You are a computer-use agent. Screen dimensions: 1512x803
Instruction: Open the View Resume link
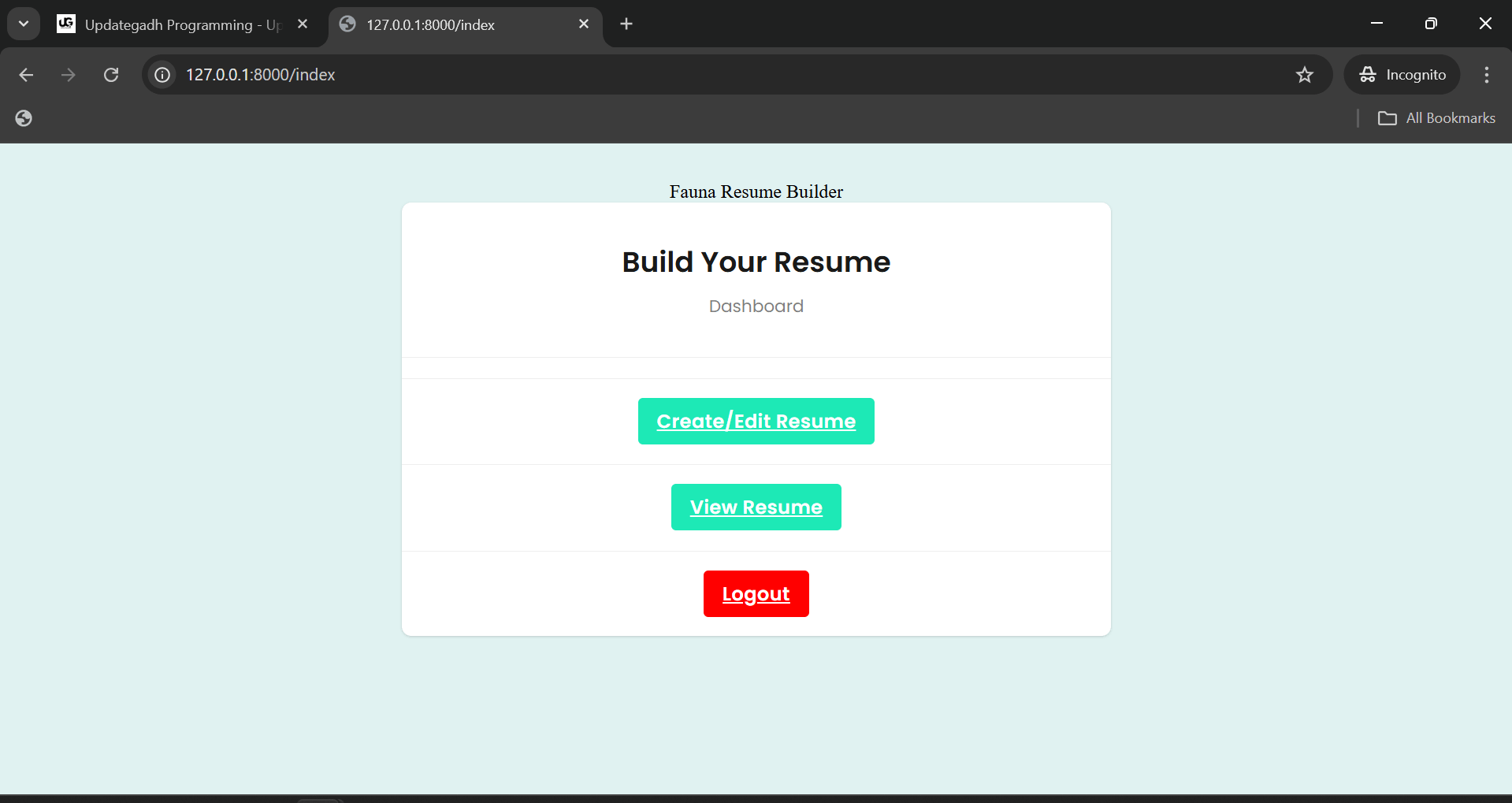[756, 507]
